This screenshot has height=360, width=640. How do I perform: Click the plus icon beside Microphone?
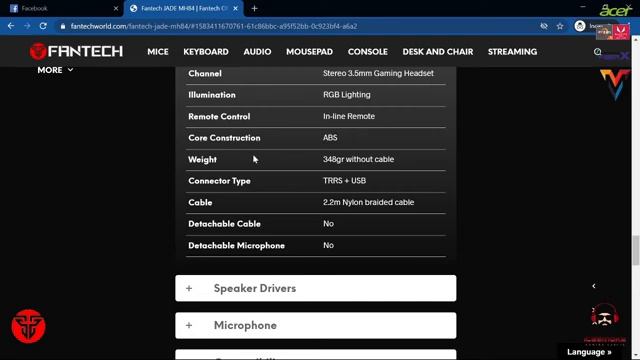pyautogui.click(x=189, y=325)
